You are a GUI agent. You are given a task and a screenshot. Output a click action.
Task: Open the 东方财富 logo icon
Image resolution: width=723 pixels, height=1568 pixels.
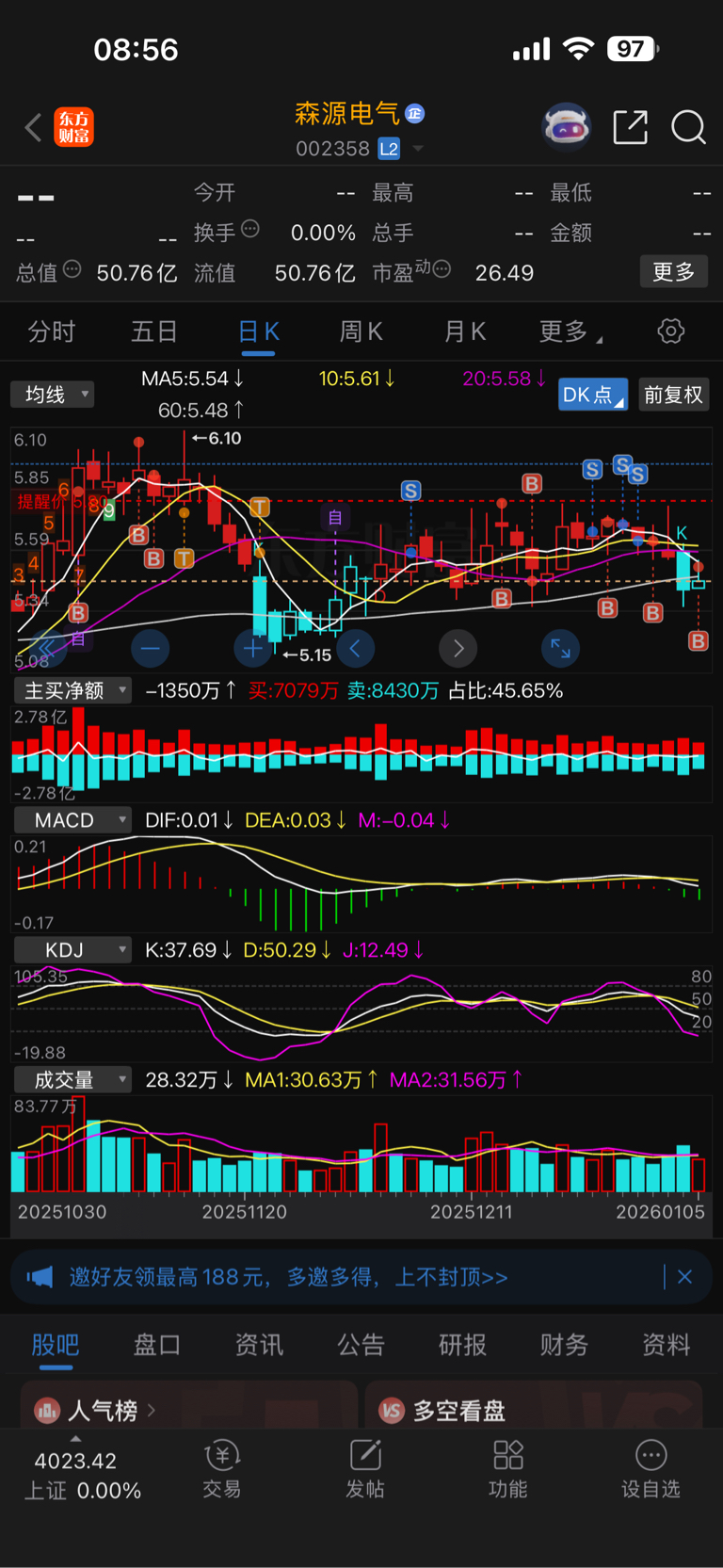pyautogui.click(x=73, y=127)
